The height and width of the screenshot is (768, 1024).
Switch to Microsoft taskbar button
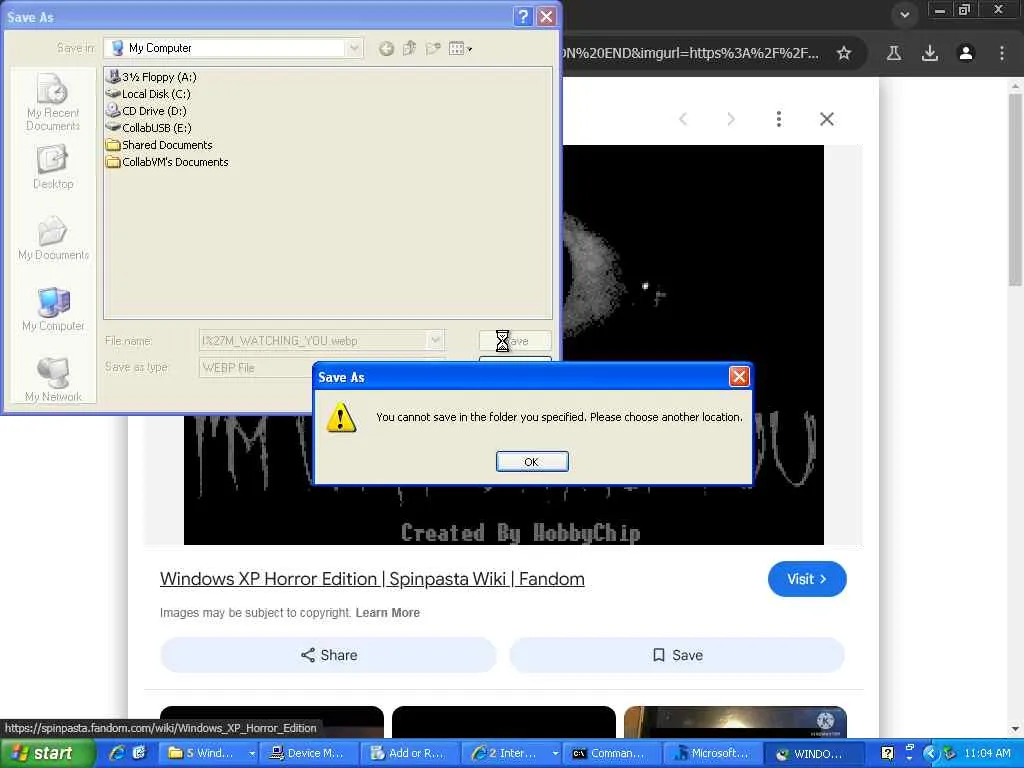(711, 753)
